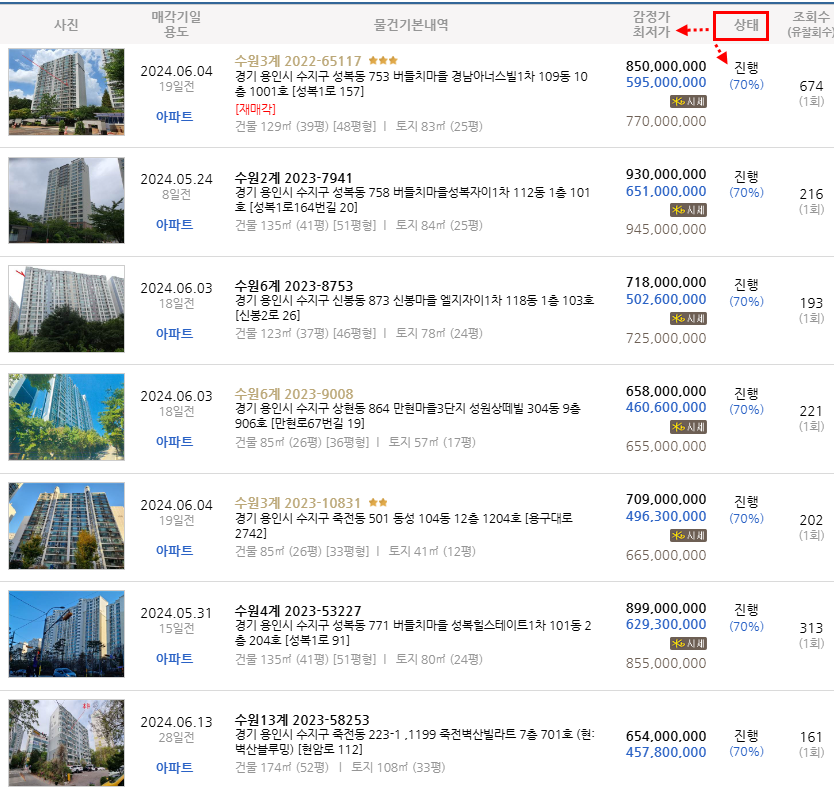Viewport: 834px width, 797px height.
Task: Click 진행 (70%) status in 2023-58253 row
Action: [746, 743]
